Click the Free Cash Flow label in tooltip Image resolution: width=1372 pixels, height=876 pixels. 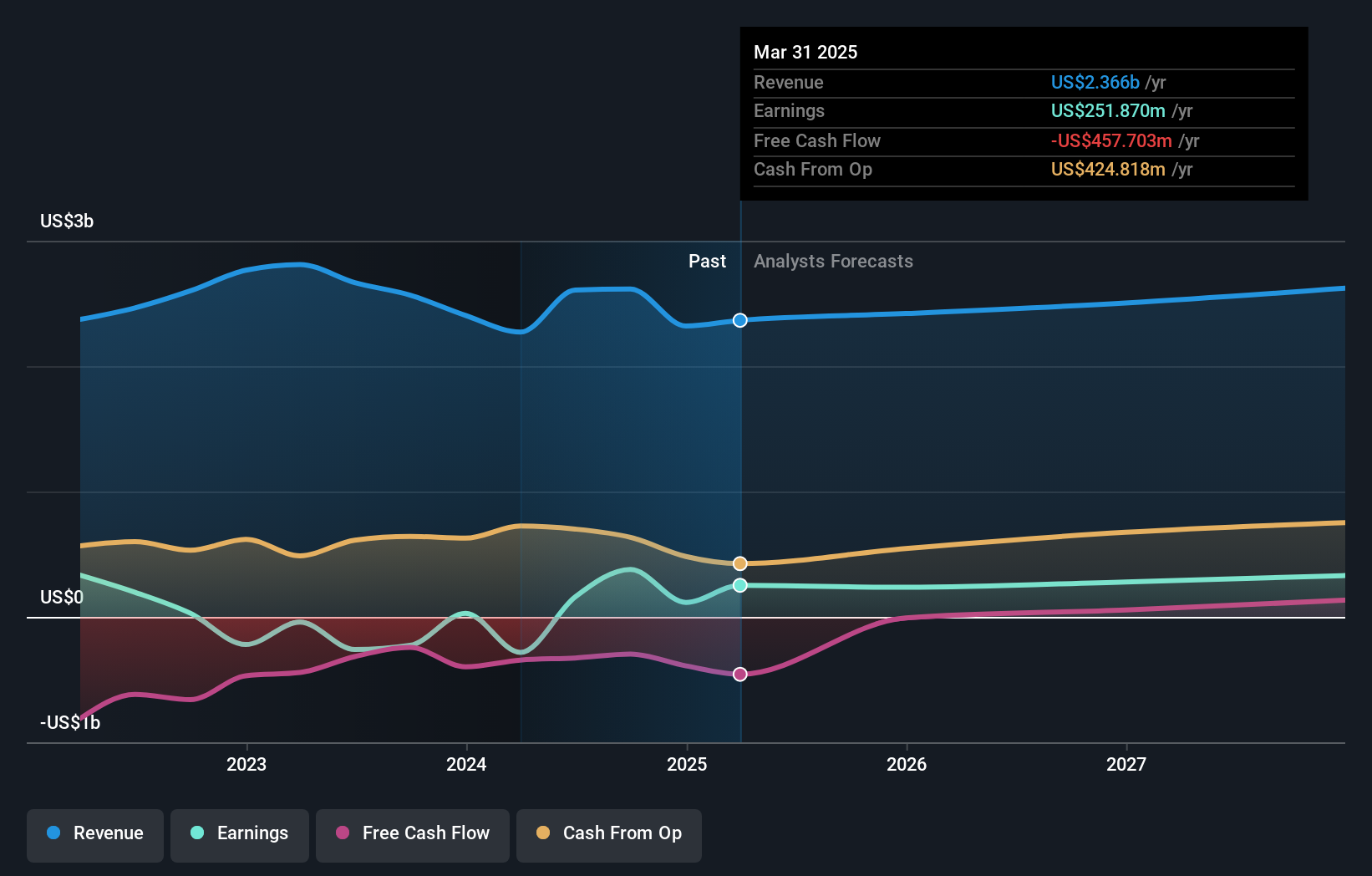point(817,140)
